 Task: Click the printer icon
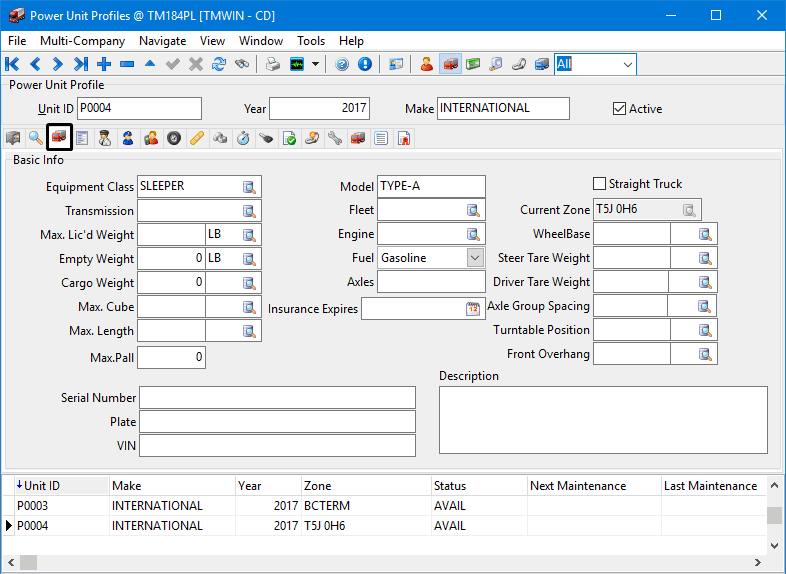click(x=272, y=64)
